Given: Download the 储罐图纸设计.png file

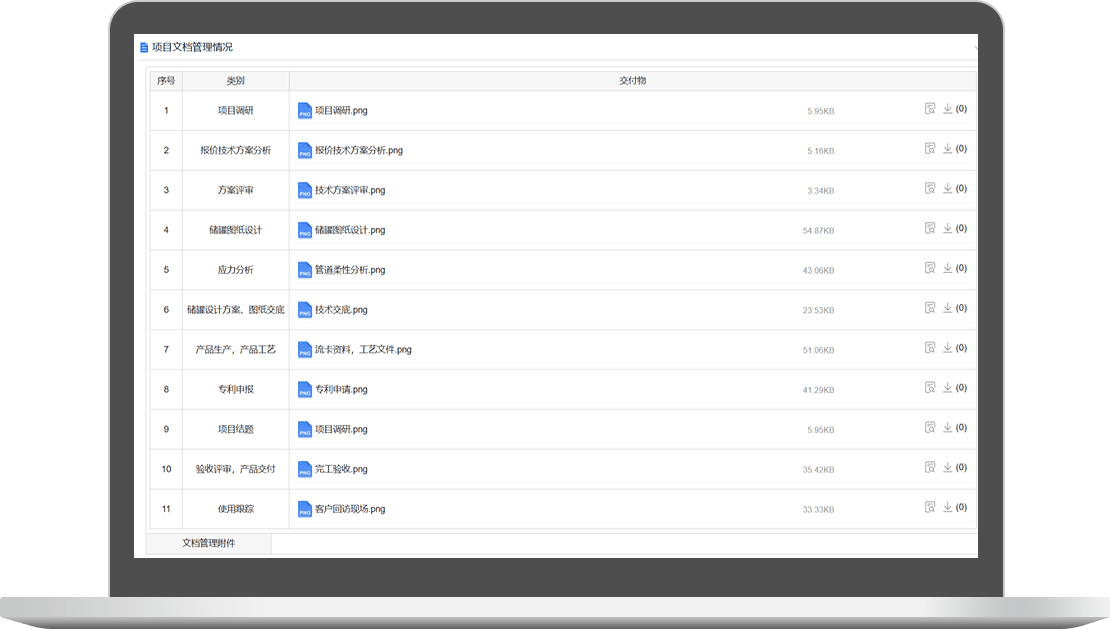Looking at the screenshot, I should pyautogui.click(x=947, y=229).
